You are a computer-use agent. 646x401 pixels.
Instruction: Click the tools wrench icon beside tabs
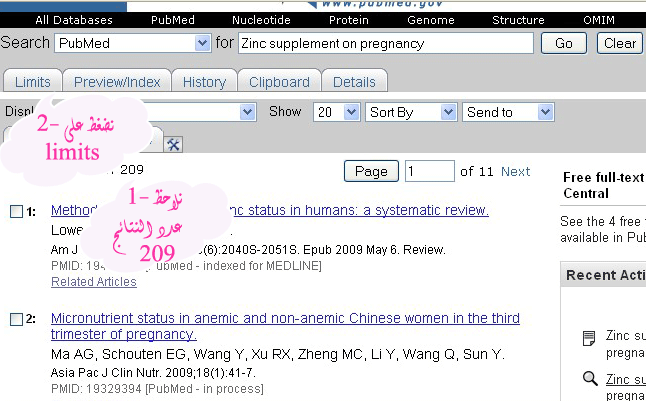point(173,145)
